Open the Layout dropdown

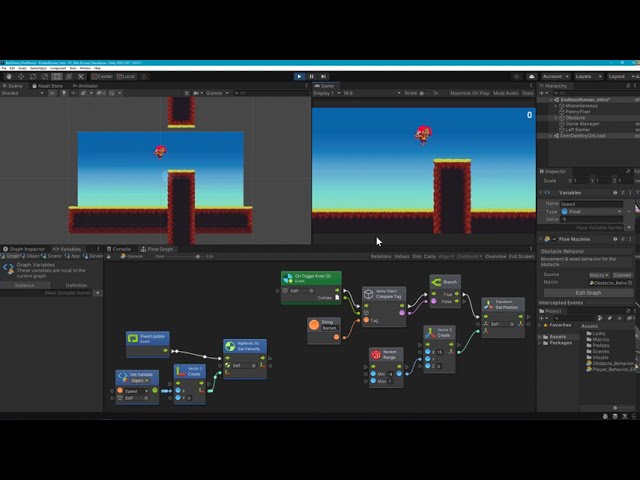620,76
